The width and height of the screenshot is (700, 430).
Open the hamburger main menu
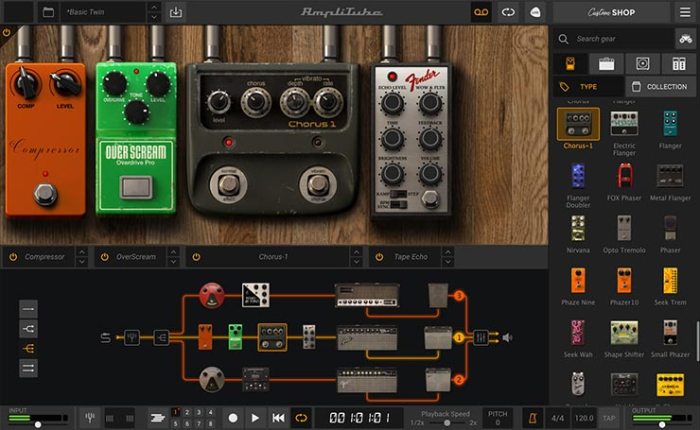685,12
